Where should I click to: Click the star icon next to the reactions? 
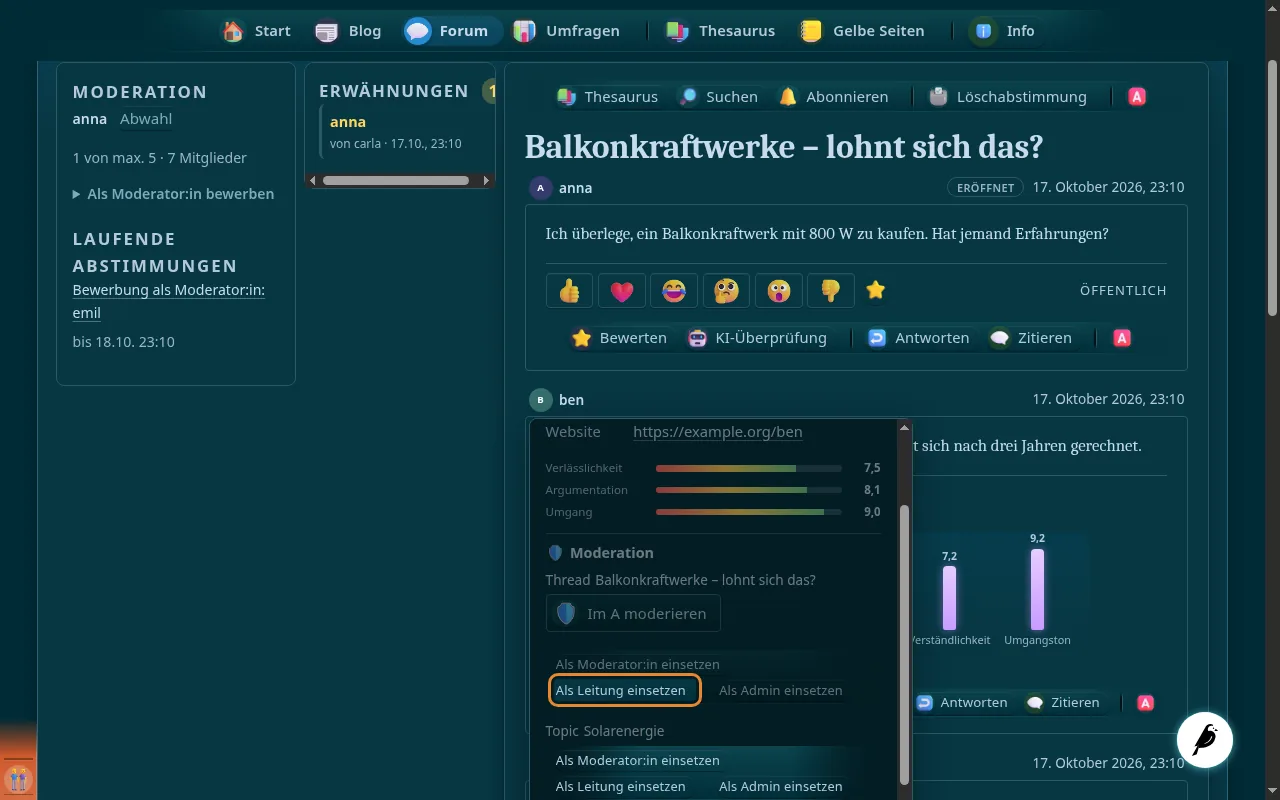point(876,290)
